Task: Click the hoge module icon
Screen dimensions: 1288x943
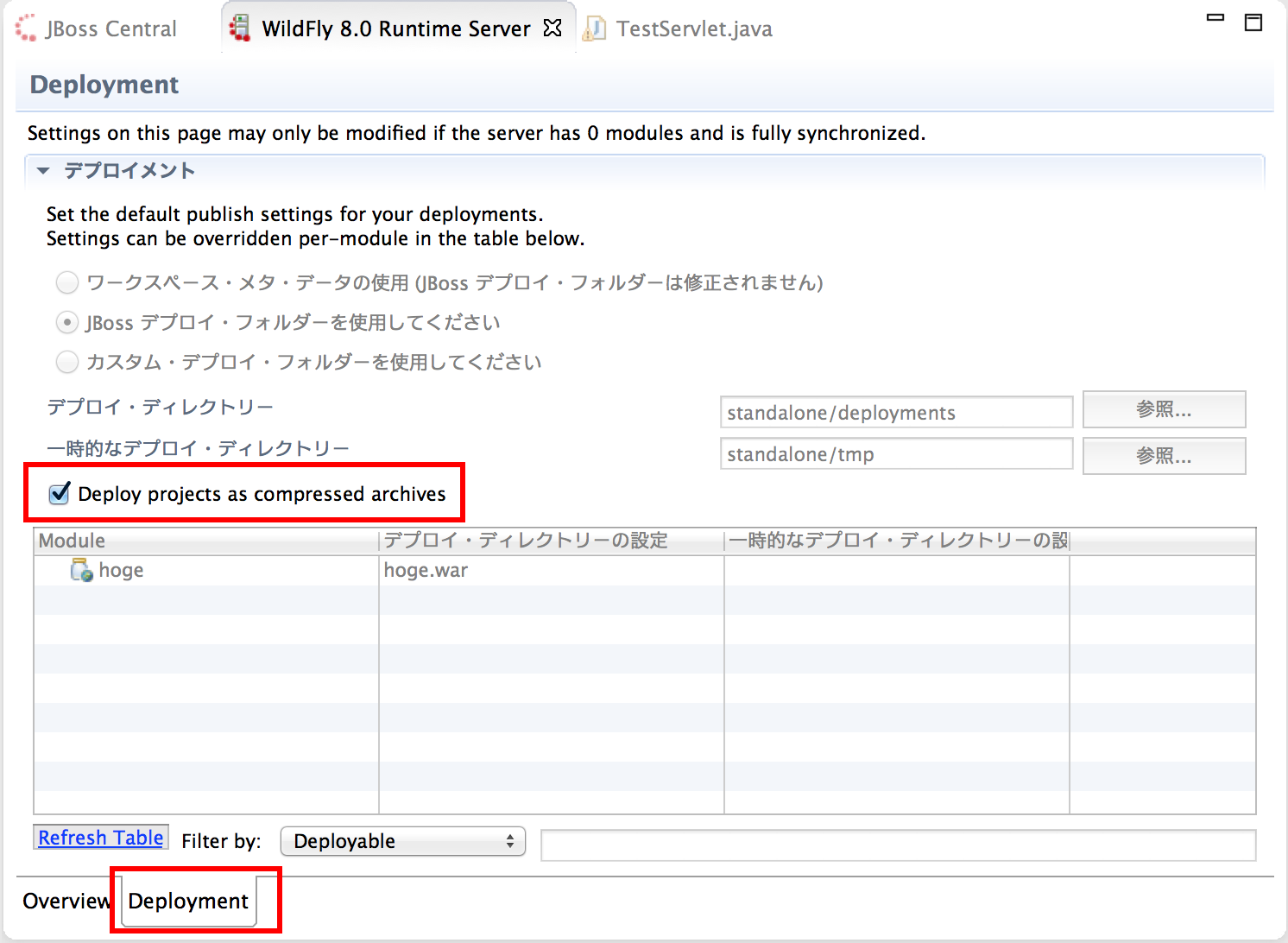Action: click(x=82, y=570)
